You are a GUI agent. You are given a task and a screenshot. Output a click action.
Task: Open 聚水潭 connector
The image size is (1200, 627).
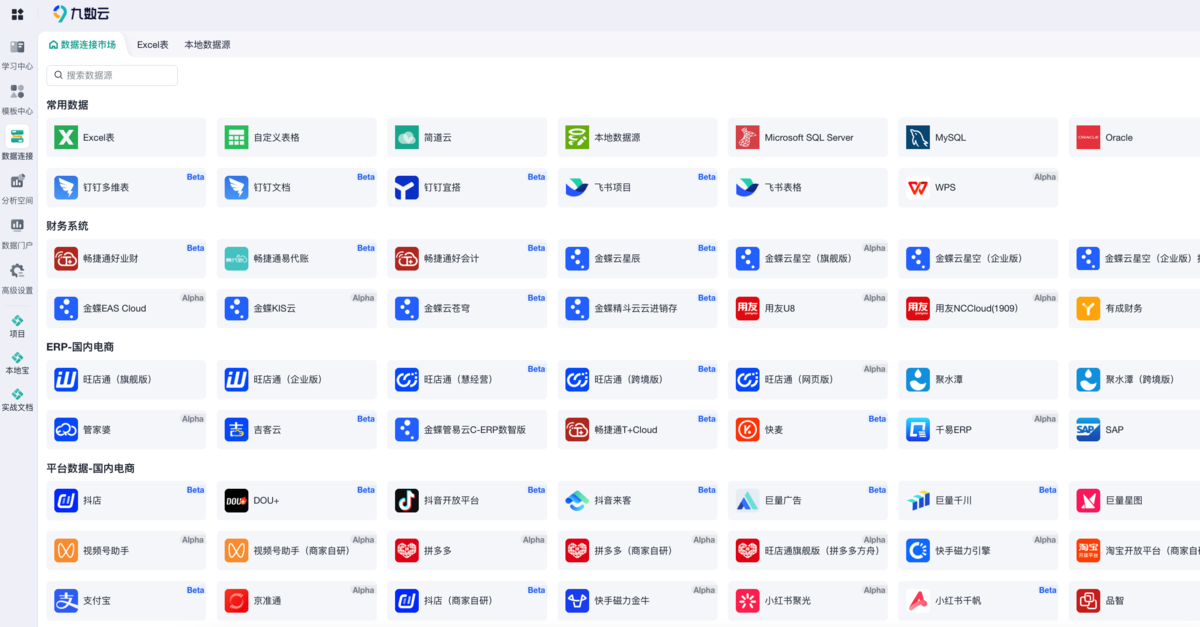pyautogui.click(x=978, y=380)
